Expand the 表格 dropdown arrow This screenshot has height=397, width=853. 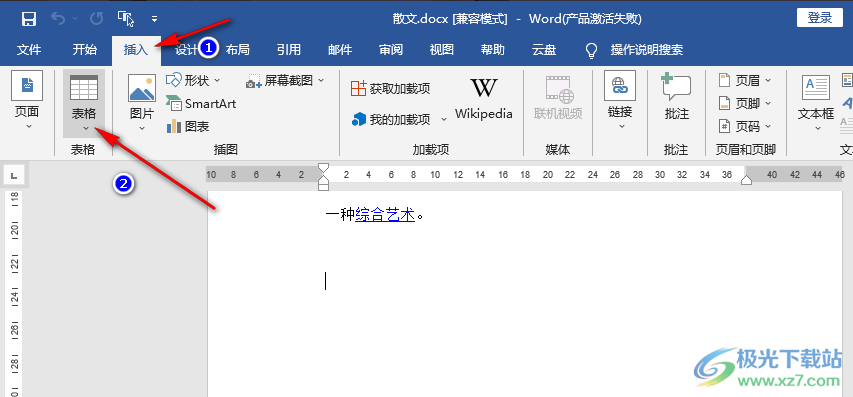pos(85,128)
